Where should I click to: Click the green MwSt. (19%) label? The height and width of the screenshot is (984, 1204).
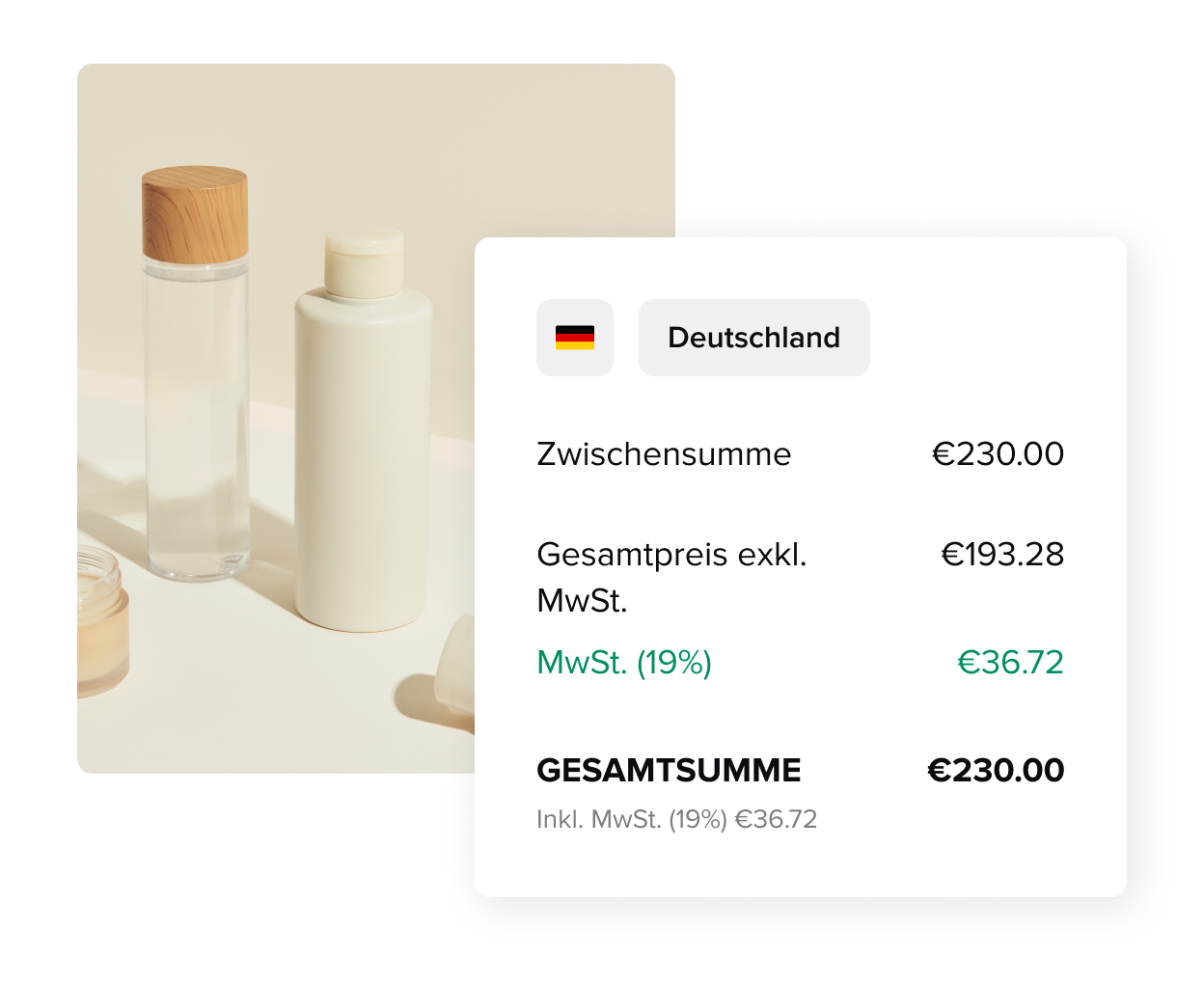click(x=623, y=663)
